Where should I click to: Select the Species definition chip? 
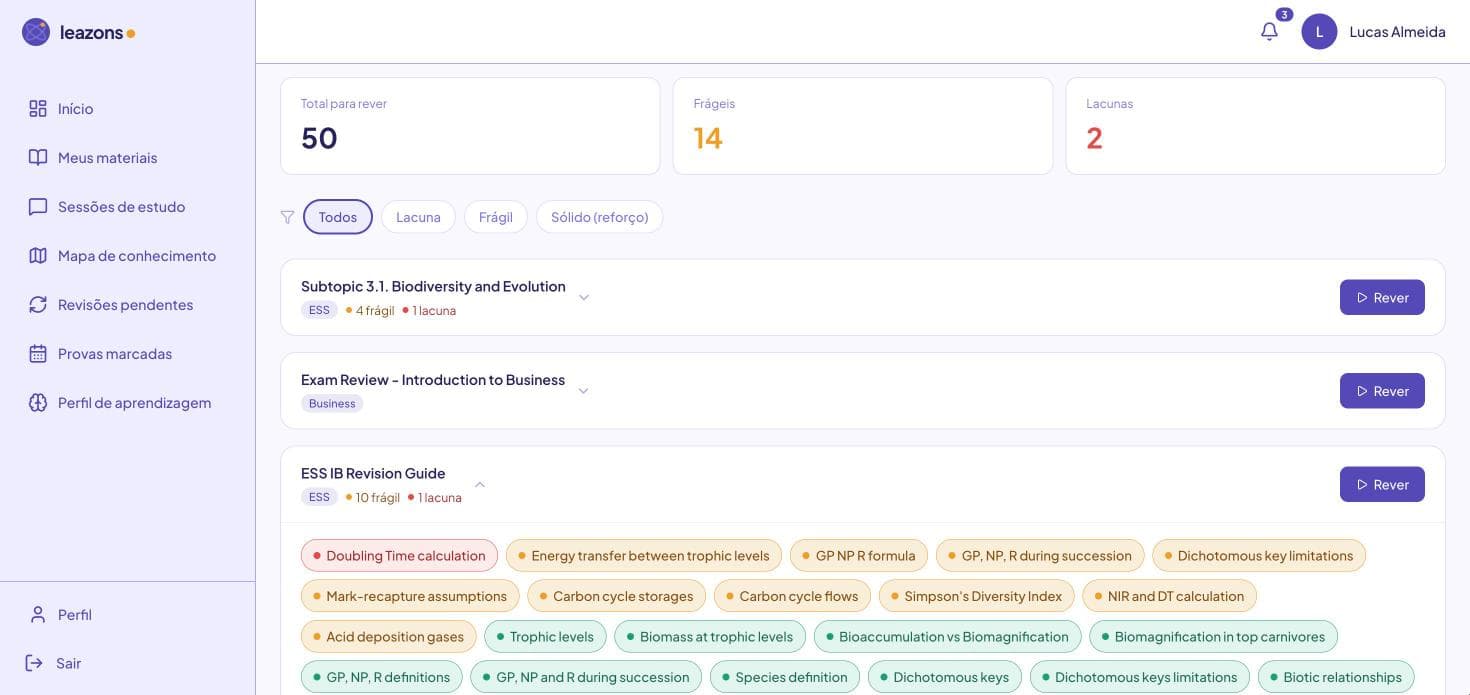click(785, 677)
